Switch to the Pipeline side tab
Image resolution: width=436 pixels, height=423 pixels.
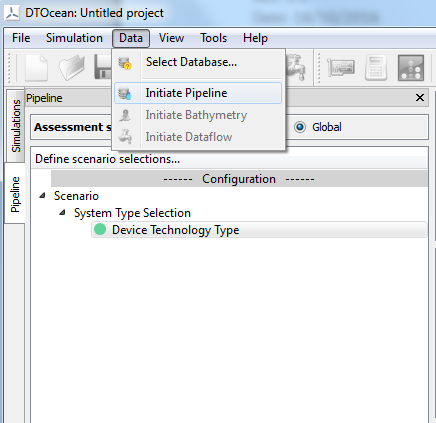click(x=15, y=194)
